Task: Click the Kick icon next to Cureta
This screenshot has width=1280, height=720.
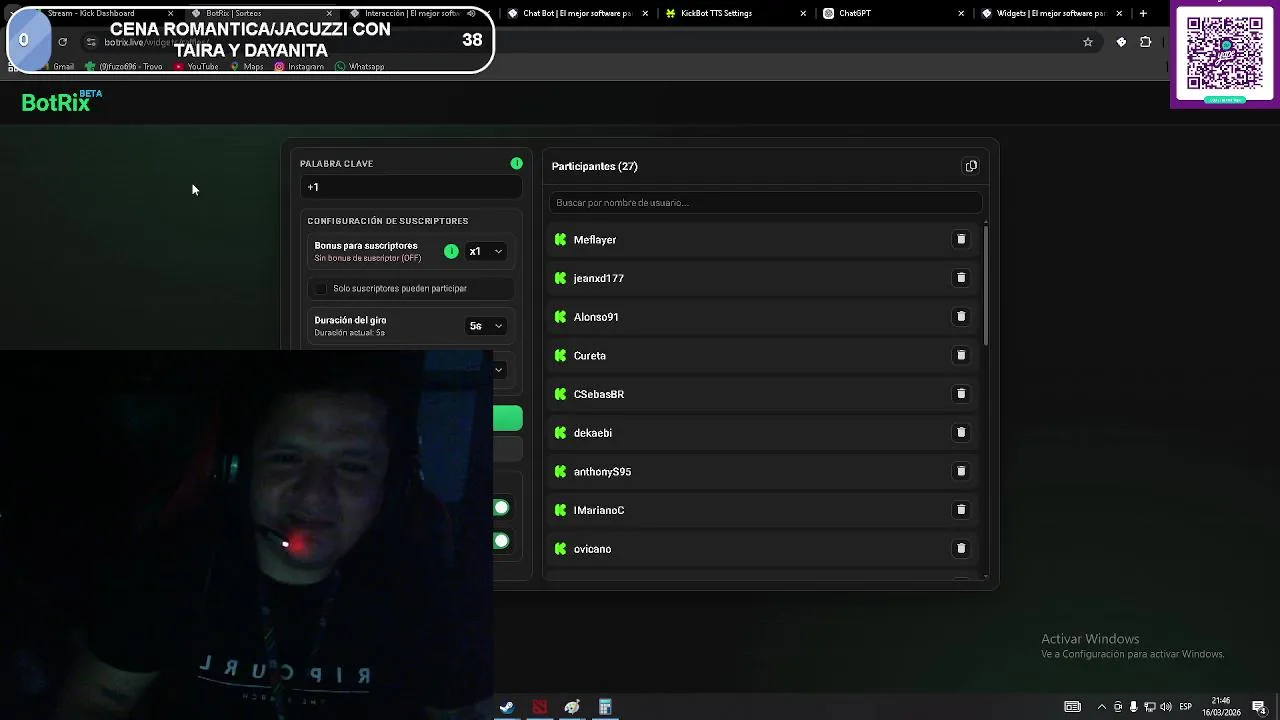Action: (560, 355)
